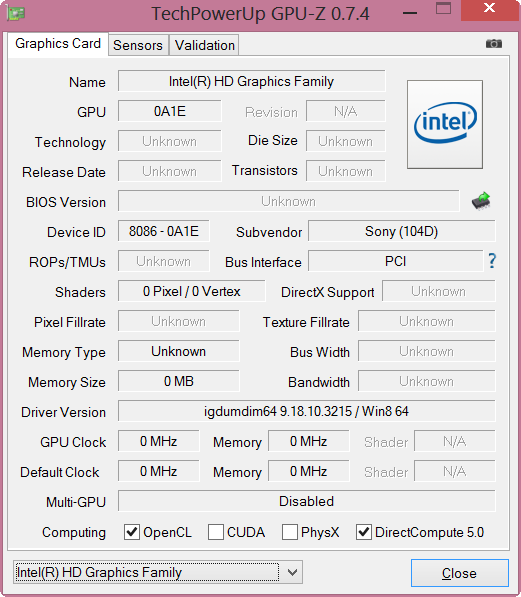Switch to the Validation tab
The width and height of the screenshot is (521, 597).
click(205, 45)
